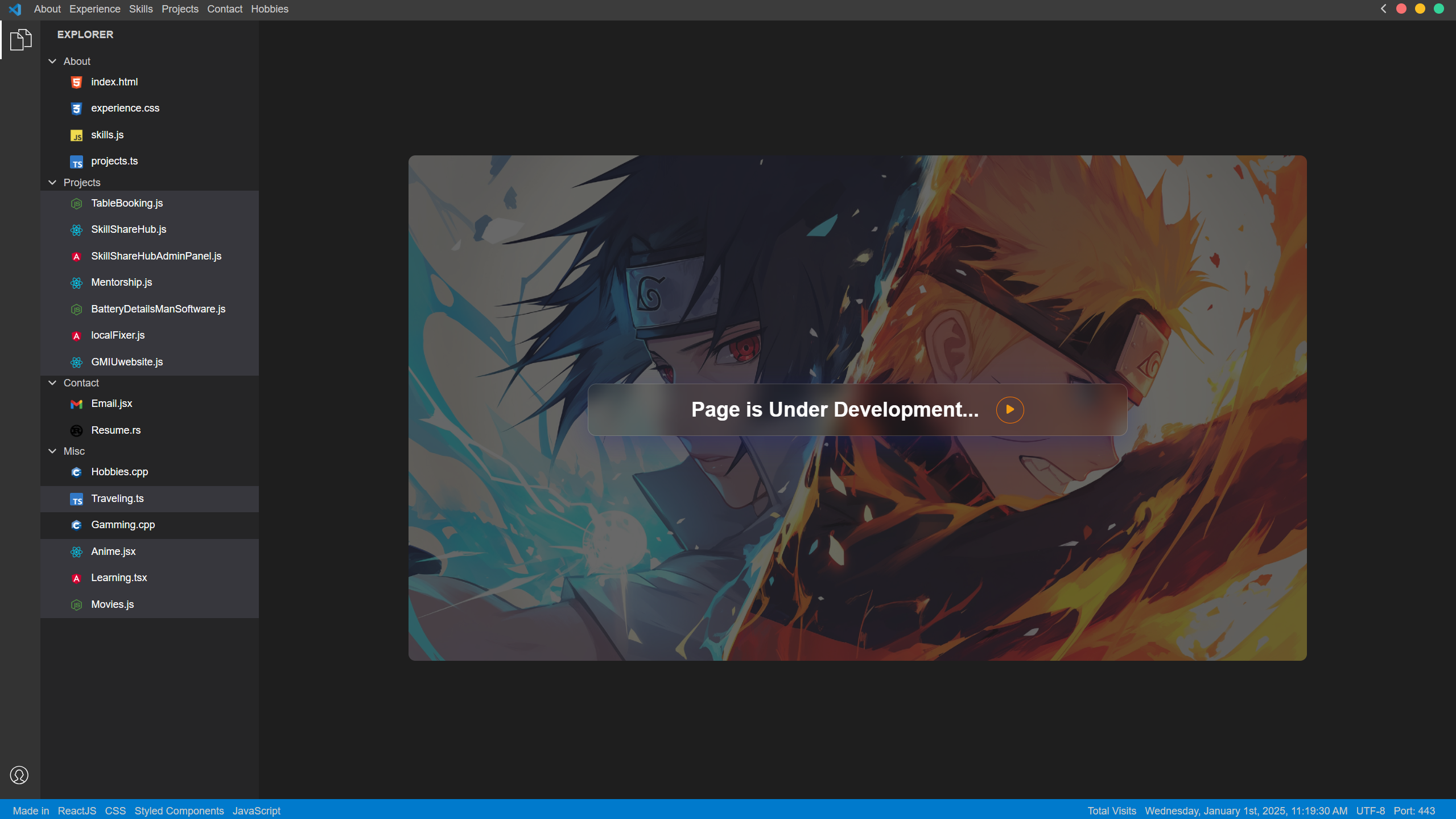Open the Gamming.cpp file name
This screenshot has height=819, width=1456.
click(x=123, y=525)
